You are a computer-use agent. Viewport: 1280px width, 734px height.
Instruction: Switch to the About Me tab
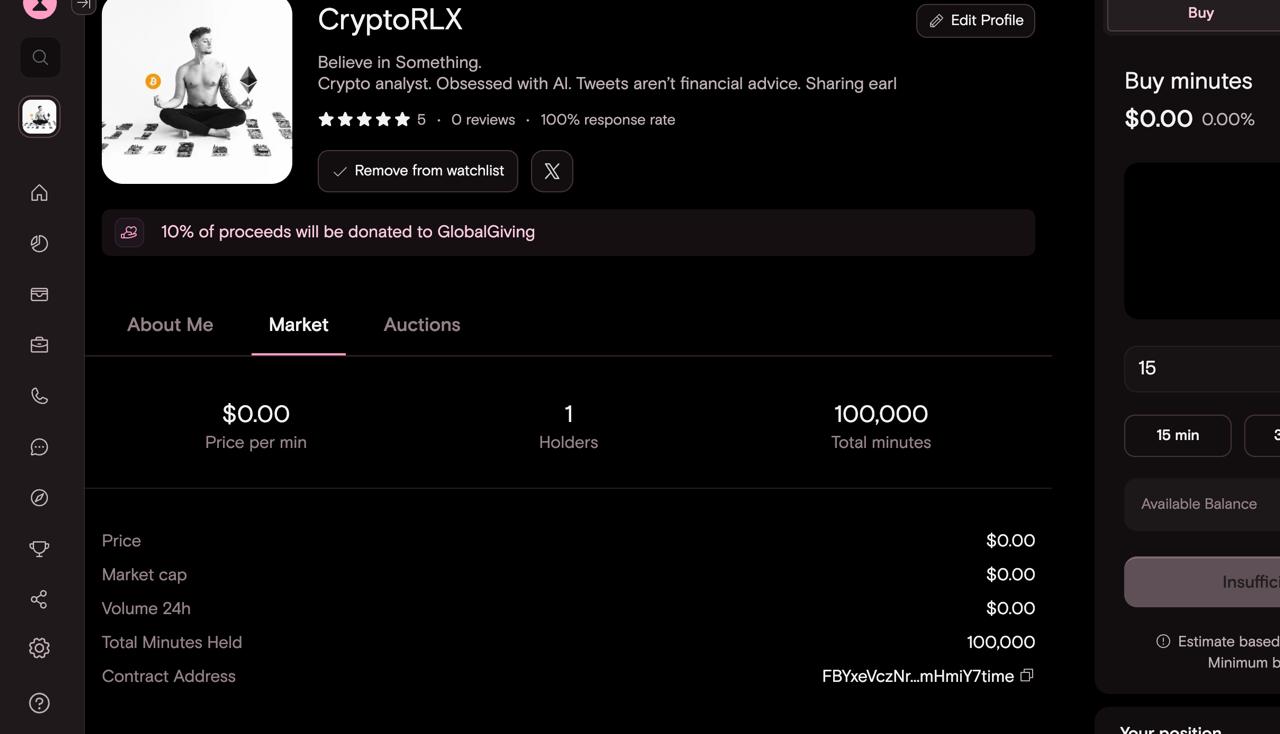(x=170, y=325)
